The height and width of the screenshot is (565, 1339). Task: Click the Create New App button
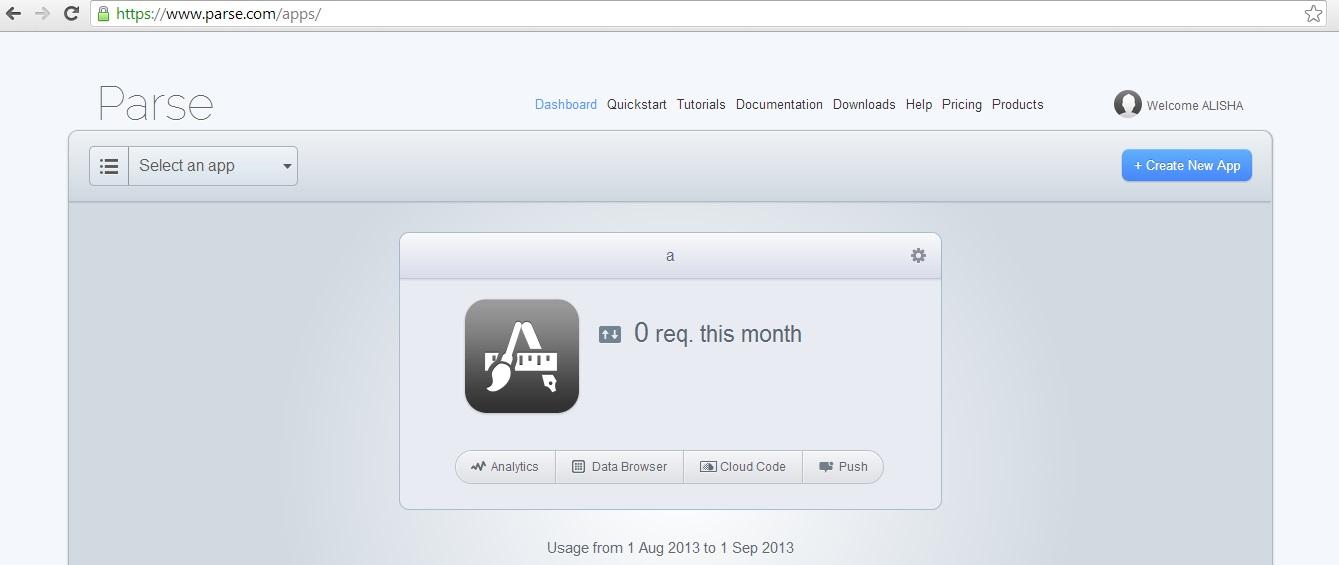tap(1187, 166)
